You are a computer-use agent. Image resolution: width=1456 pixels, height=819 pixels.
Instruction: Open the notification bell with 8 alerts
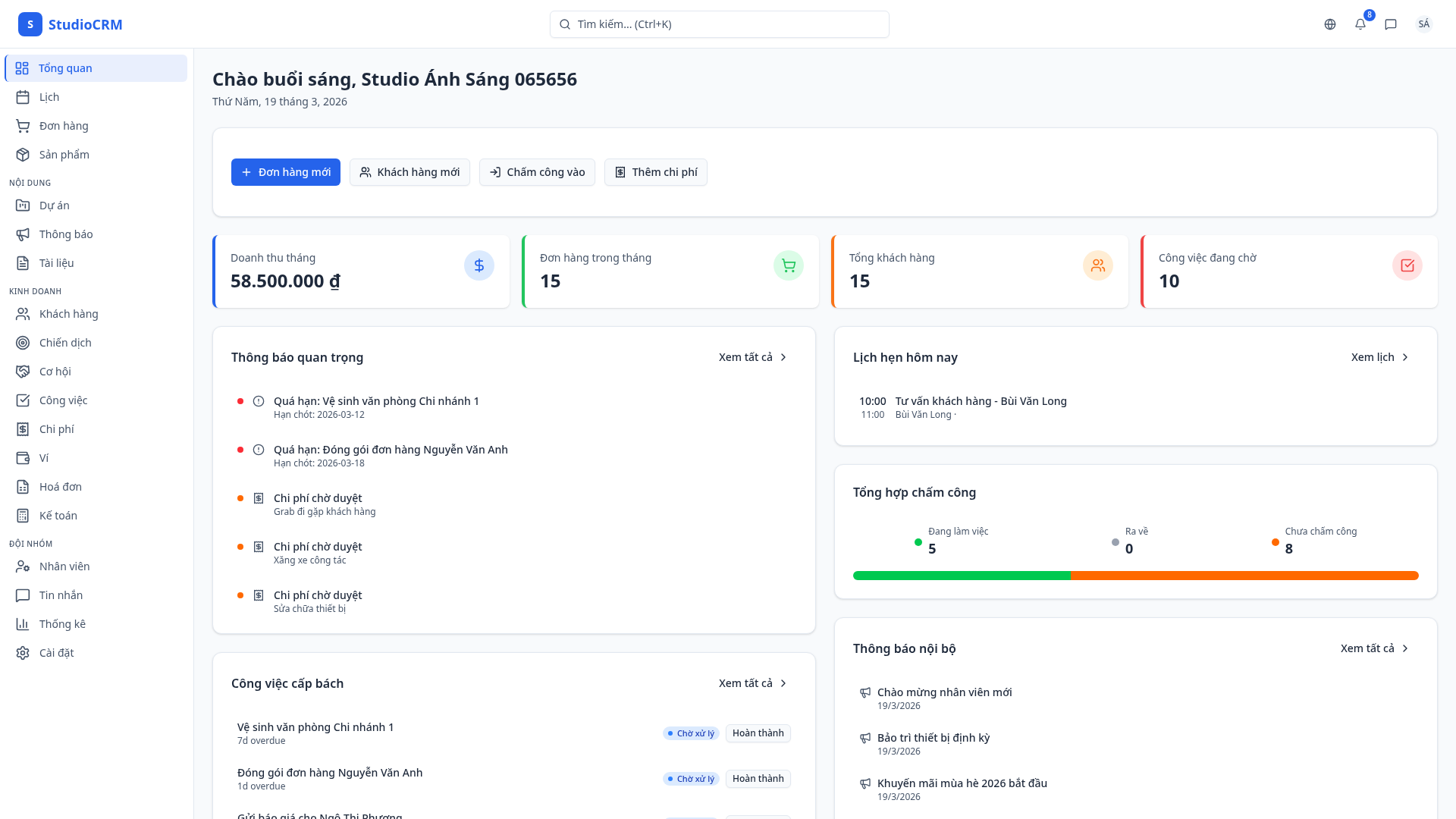(1360, 24)
